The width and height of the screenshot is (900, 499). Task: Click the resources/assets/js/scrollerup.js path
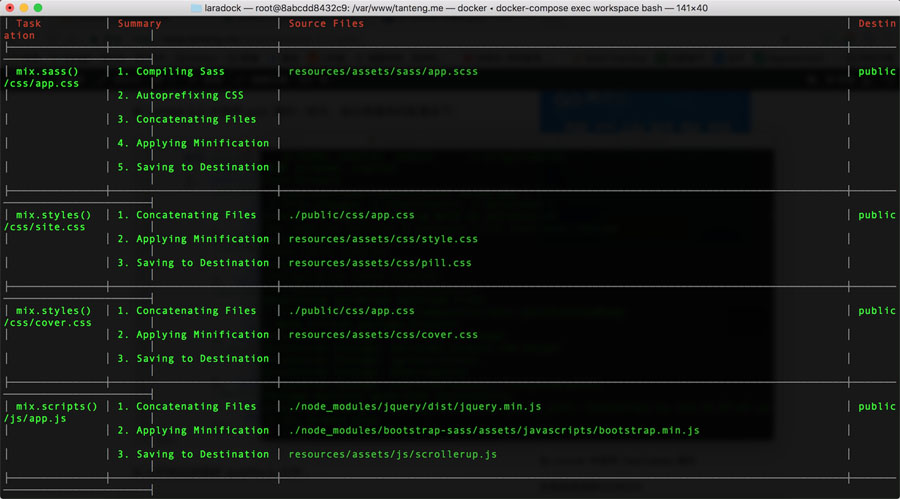pyautogui.click(x=392, y=455)
